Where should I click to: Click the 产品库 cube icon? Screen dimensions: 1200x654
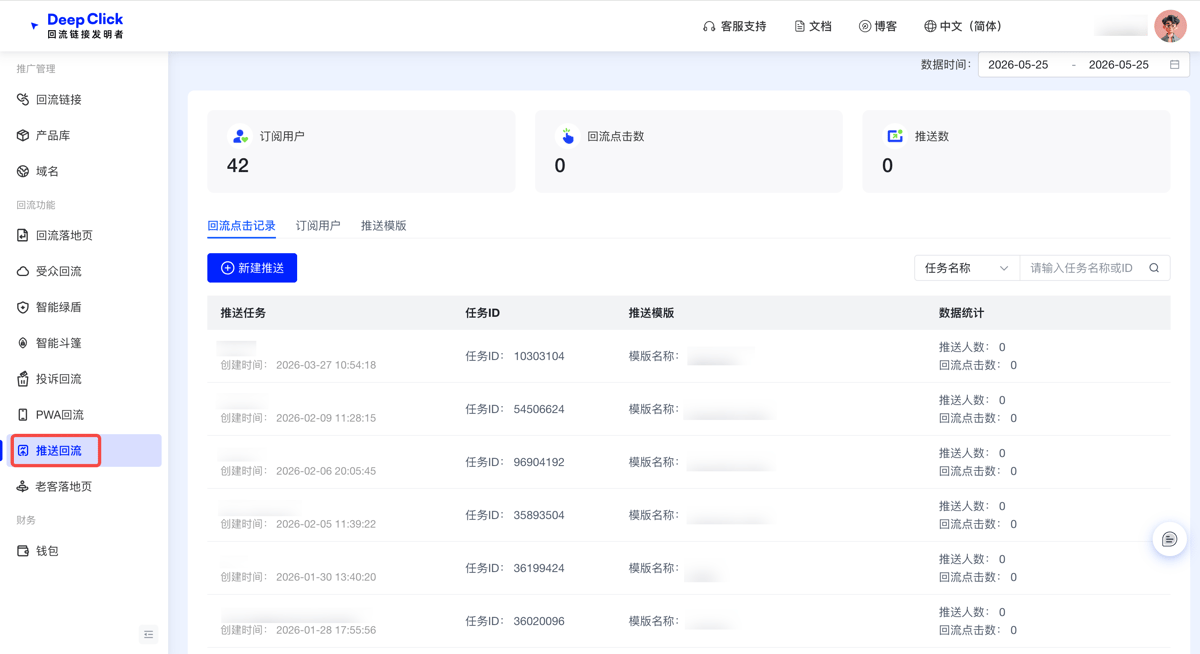23,135
